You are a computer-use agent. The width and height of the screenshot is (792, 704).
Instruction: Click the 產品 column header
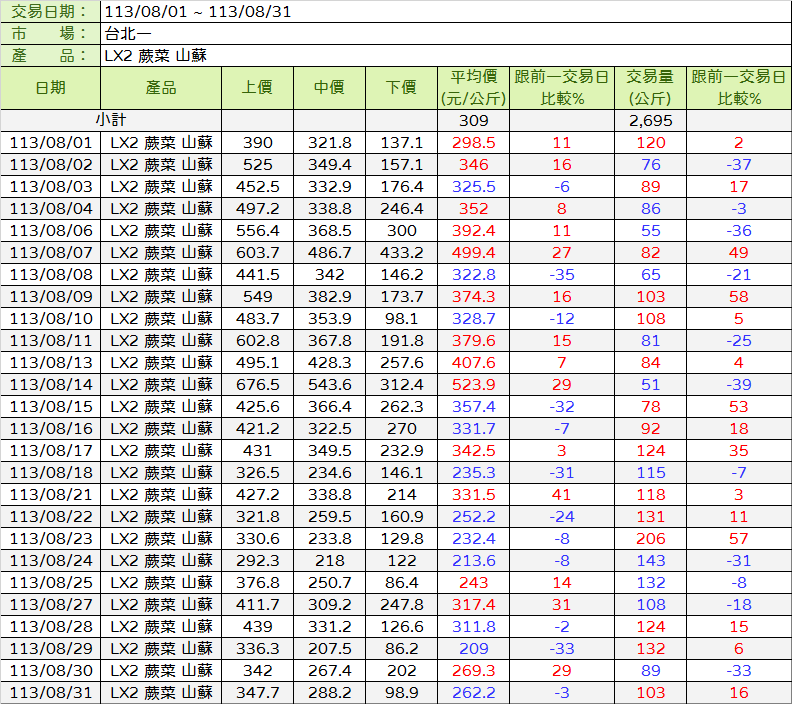coord(160,88)
